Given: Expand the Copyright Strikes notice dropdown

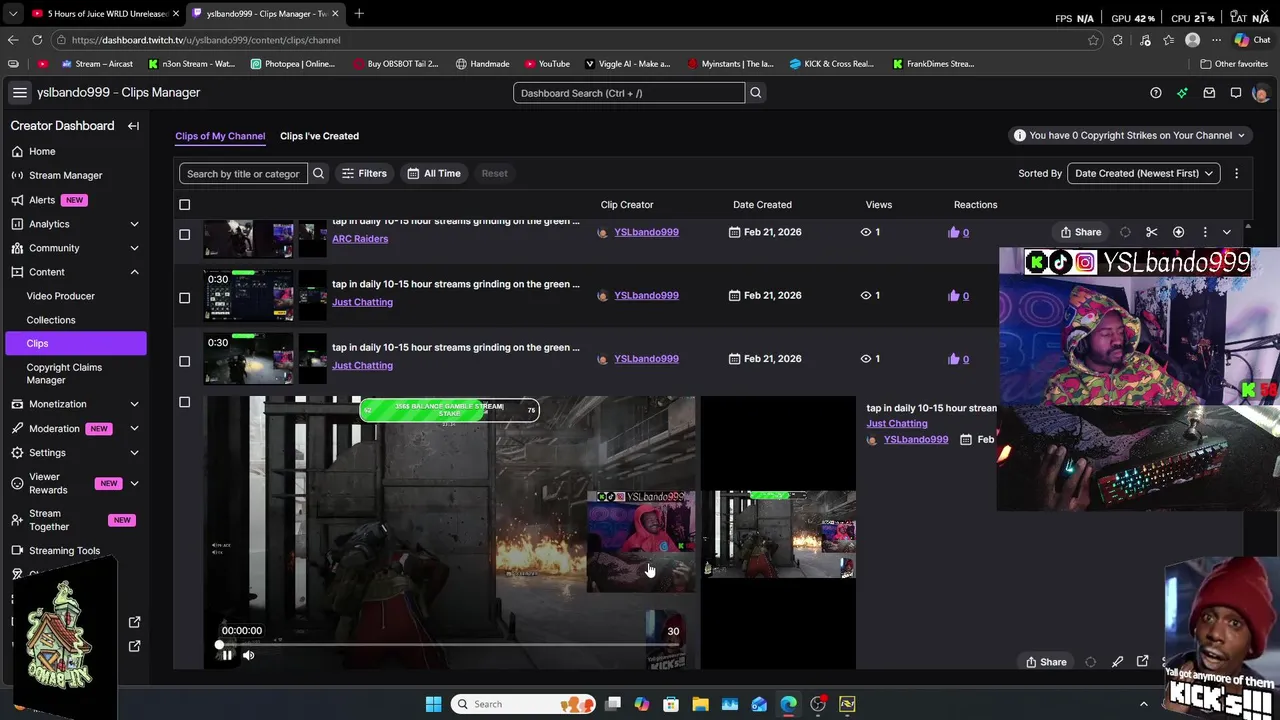Looking at the screenshot, I should 1131,135.
